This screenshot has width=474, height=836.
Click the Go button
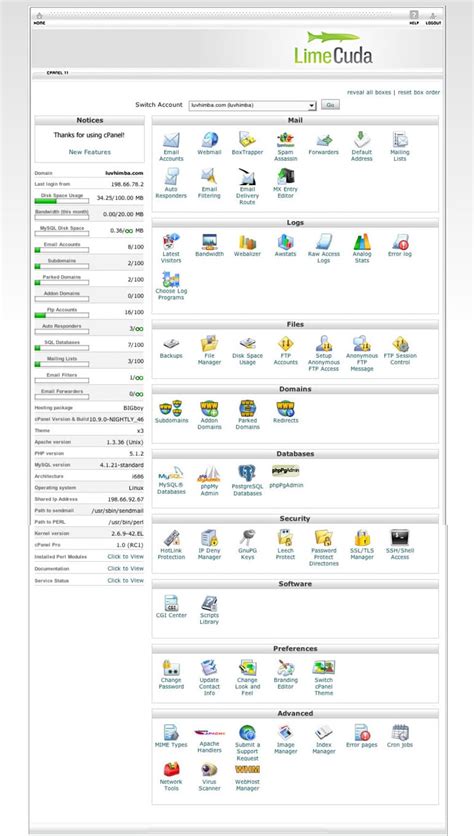pyautogui.click(x=330, y=106)
